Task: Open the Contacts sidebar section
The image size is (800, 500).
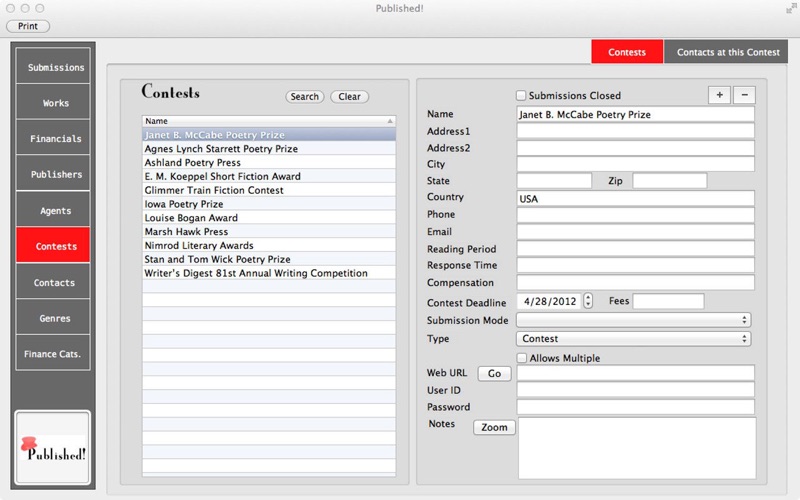Action: point(53,282)
